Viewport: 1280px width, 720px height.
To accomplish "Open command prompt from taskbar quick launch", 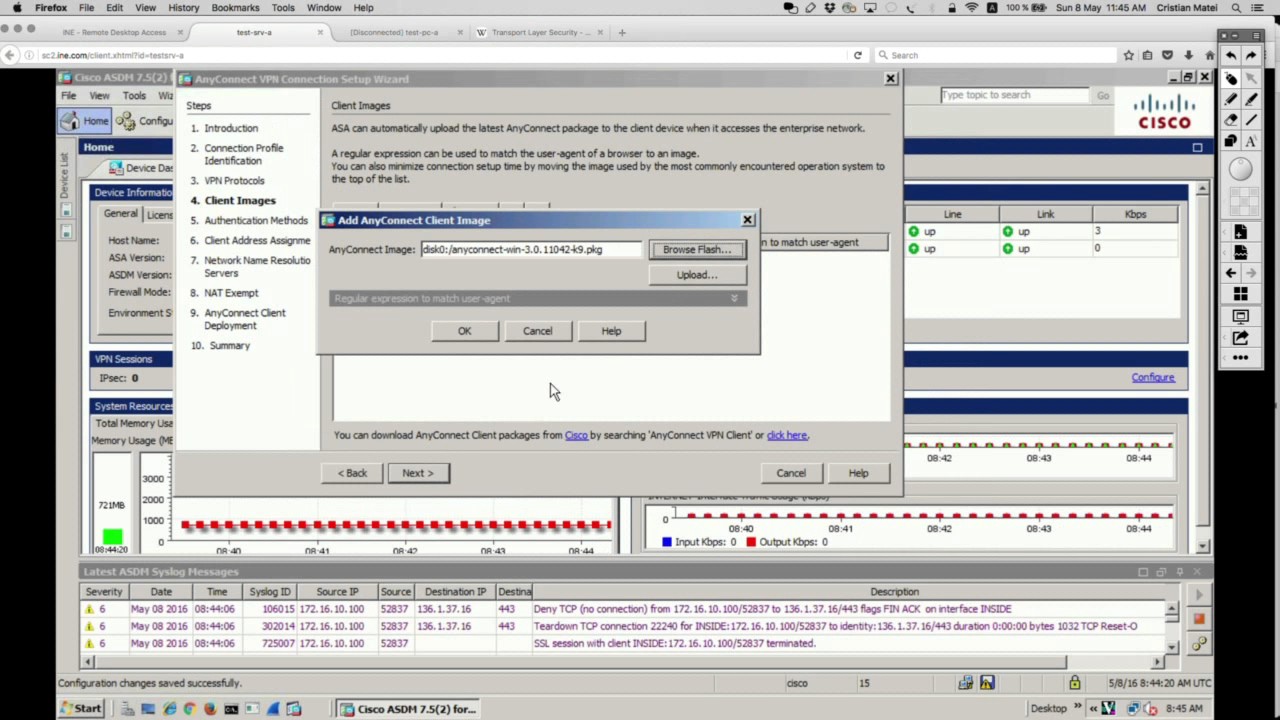I will pos(231,709).
